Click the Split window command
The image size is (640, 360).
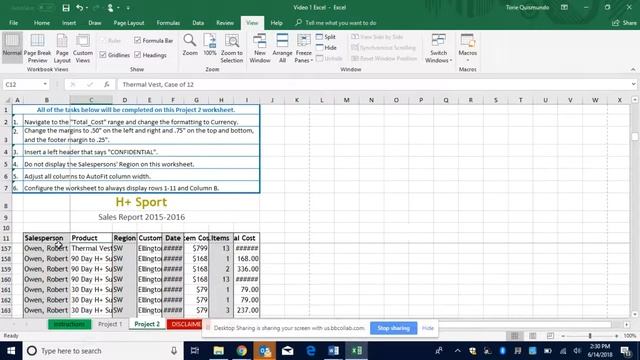[326, 37]
